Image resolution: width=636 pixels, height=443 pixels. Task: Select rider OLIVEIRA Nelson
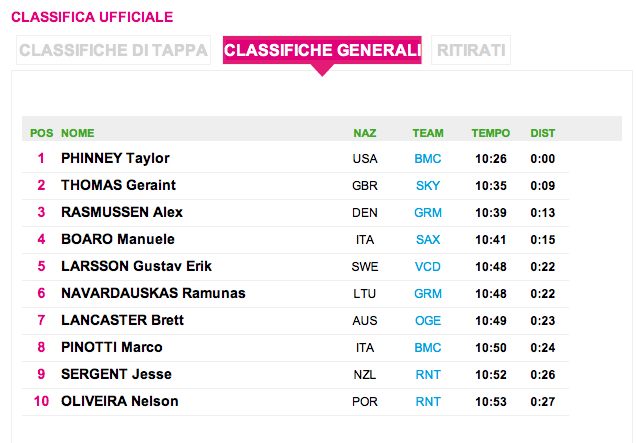(119, 402)
